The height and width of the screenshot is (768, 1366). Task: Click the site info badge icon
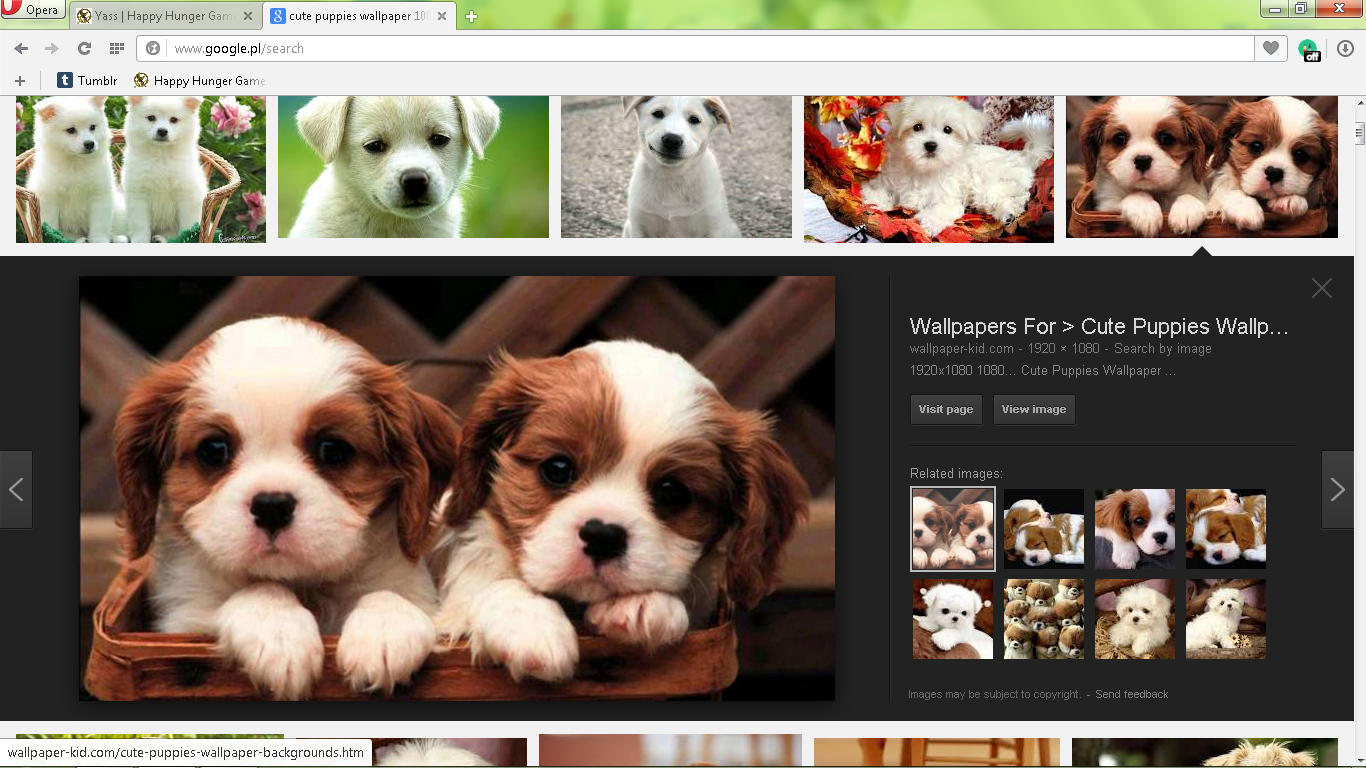[153, 48]
